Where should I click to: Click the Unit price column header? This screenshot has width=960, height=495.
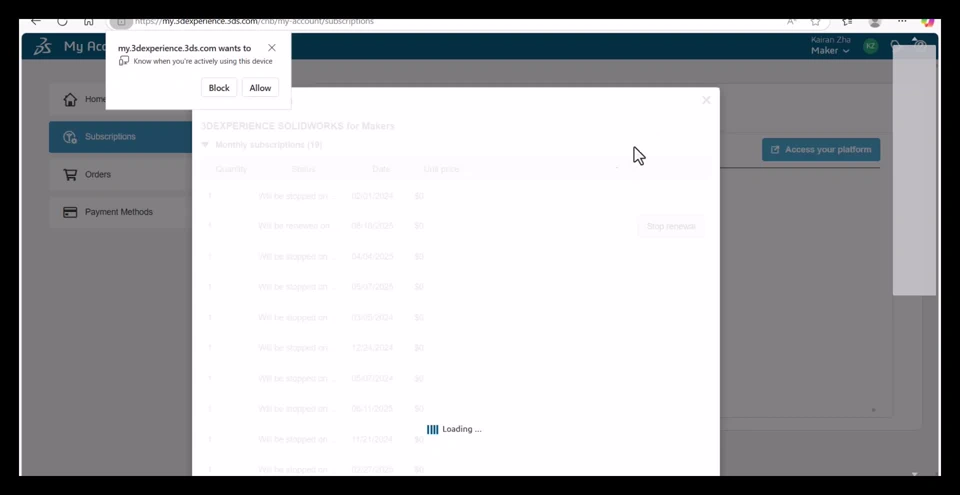(441, 169)
